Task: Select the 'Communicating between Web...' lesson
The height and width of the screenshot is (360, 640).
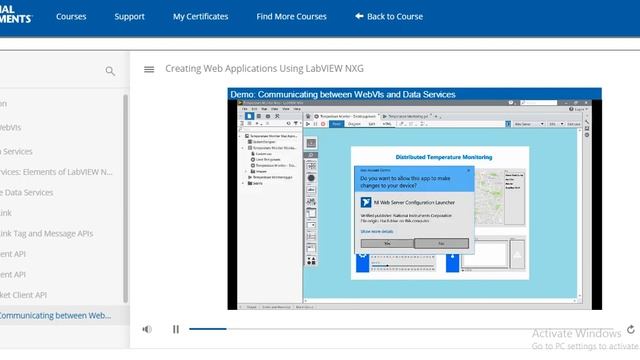Action: tap(55, 316)
